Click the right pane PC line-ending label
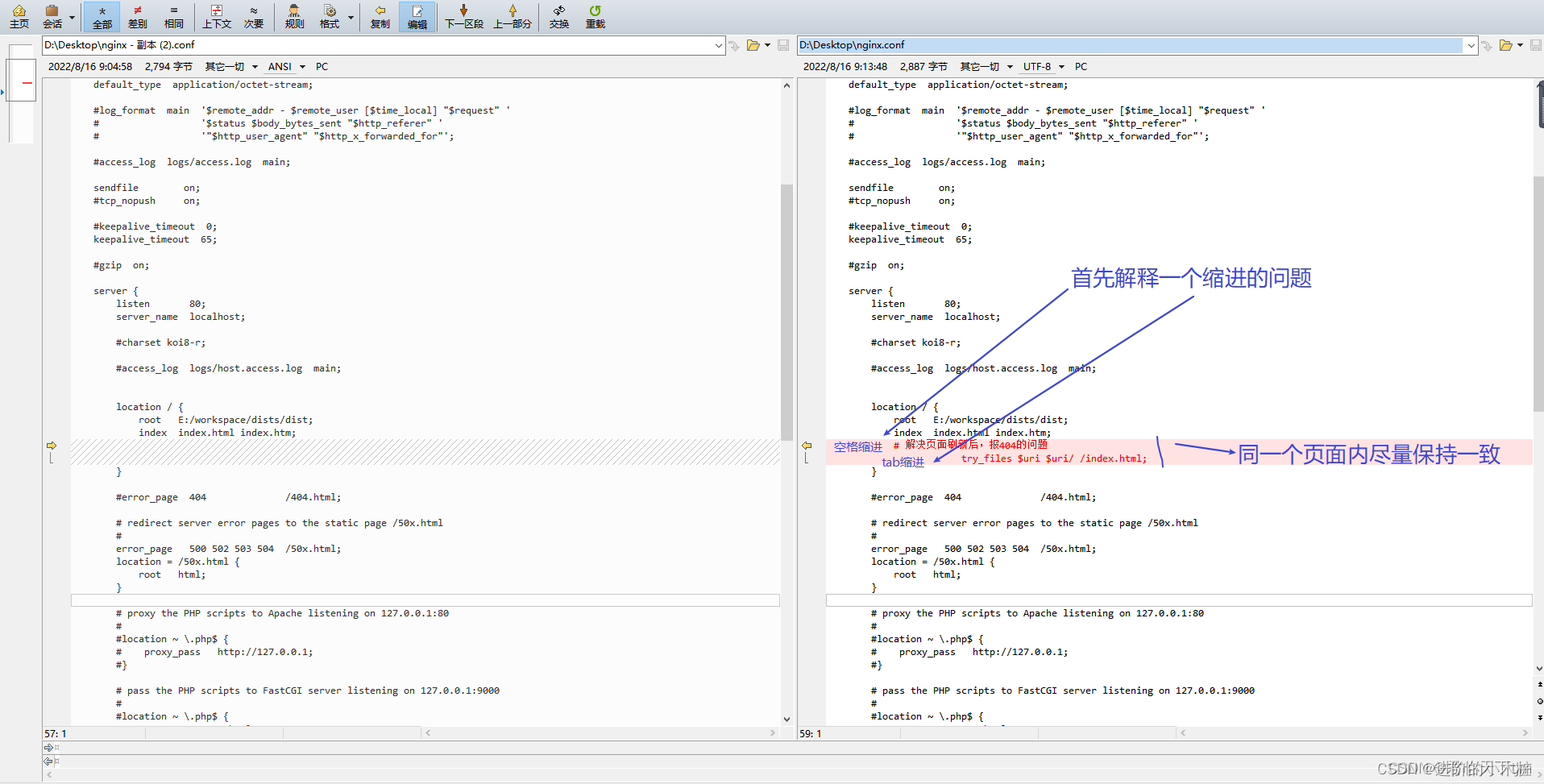The width and height of the screenshot is (1544, 784). point(1081,67)
